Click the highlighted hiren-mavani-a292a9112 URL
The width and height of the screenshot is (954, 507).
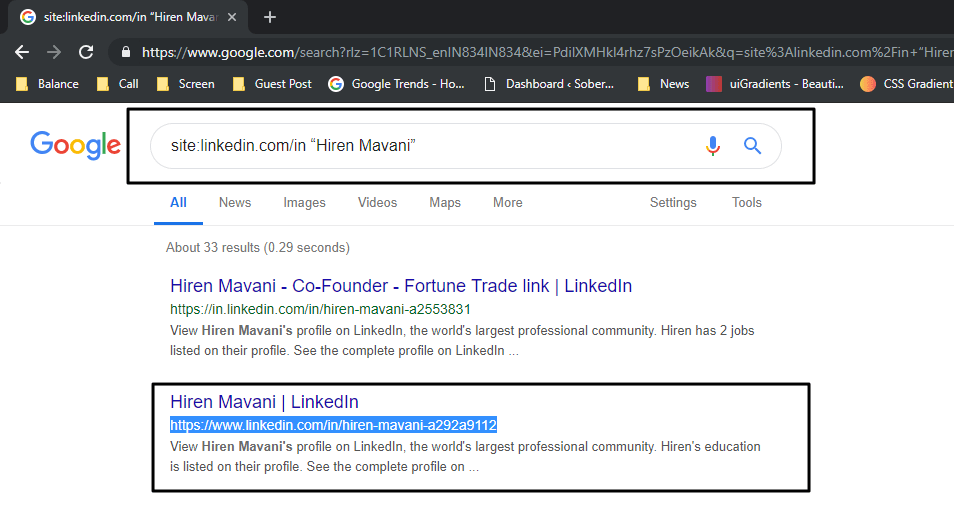(x=333, y=425)
